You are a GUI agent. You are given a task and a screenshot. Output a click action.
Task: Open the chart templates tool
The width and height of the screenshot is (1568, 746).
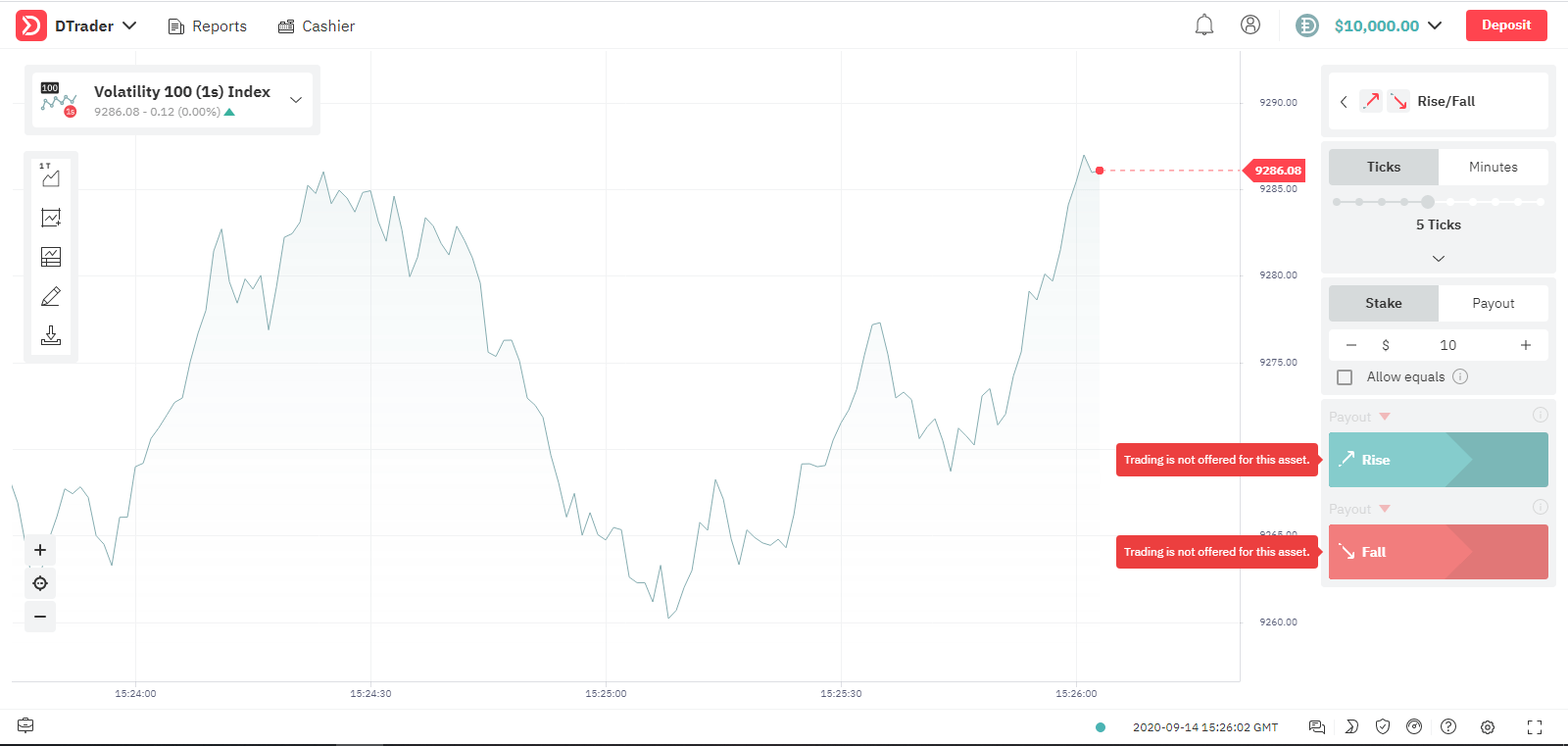pyautogui.click(x=51, y=257)
